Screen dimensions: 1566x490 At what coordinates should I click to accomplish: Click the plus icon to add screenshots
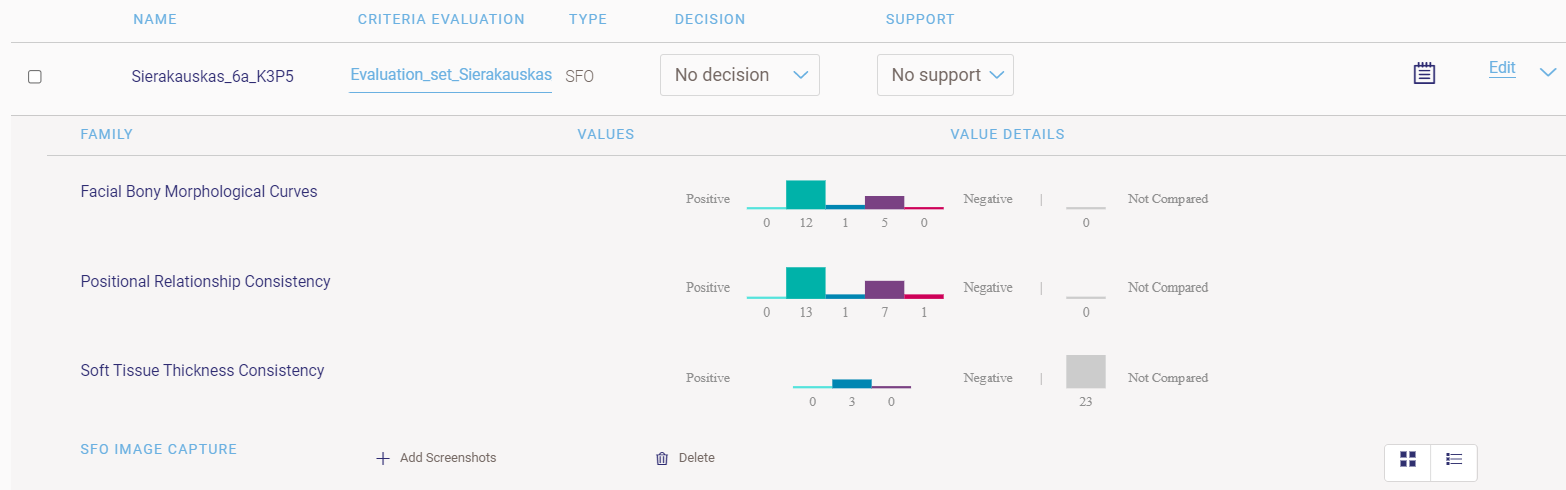pyautogui.click(x=382, y=459)
